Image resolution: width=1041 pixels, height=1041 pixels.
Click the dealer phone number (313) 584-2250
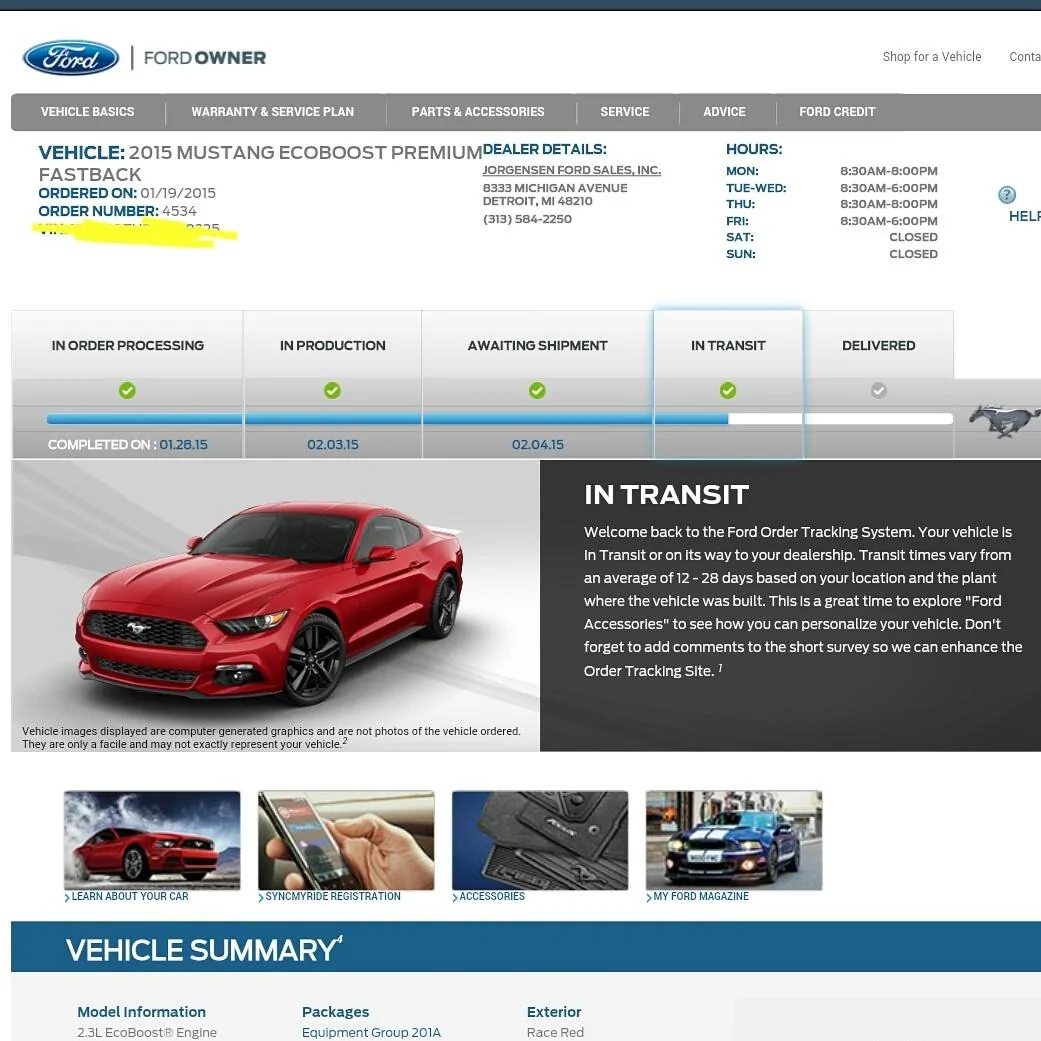pos(527,218)
